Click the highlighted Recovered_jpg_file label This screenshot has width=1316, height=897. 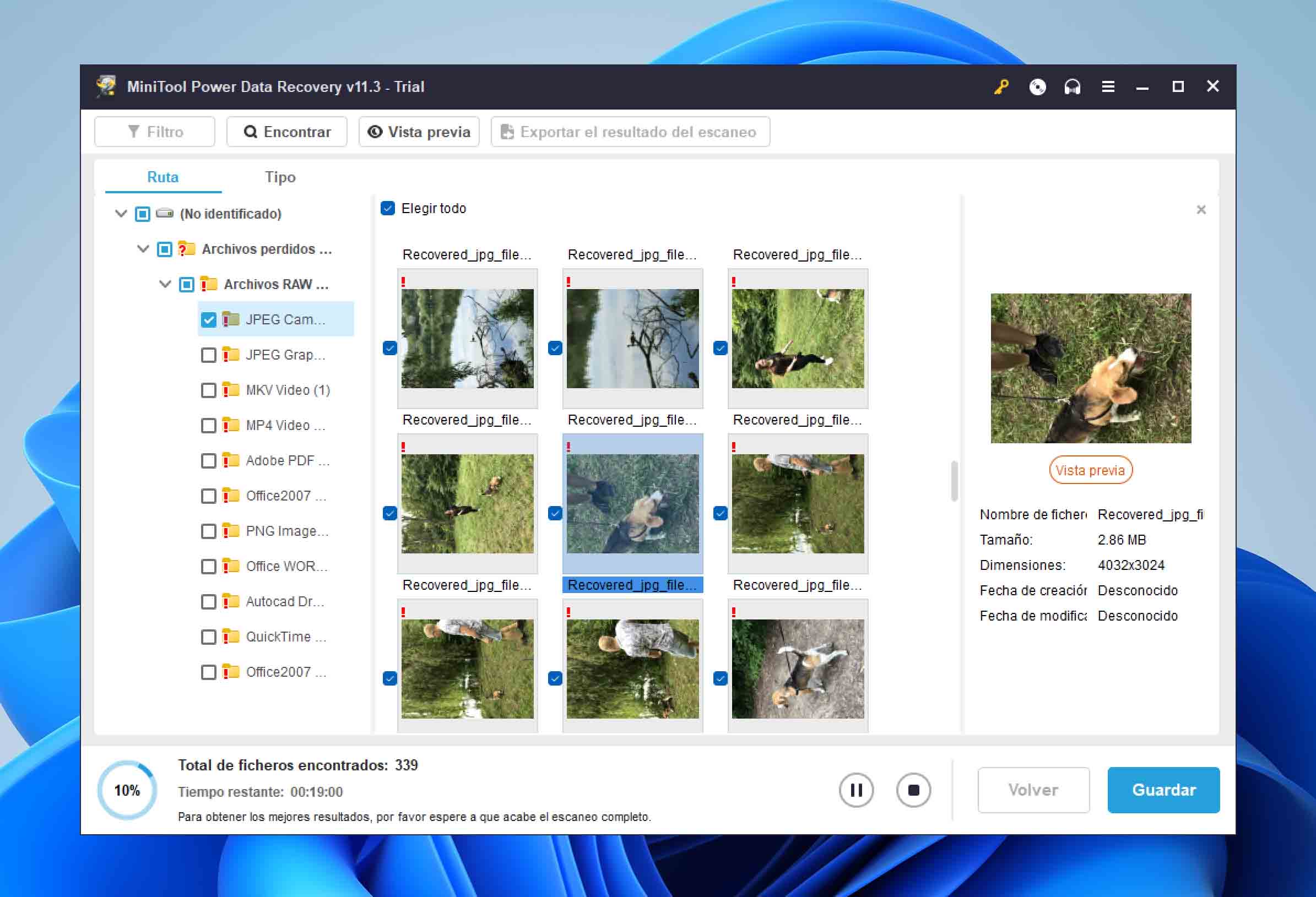[632, 585]
